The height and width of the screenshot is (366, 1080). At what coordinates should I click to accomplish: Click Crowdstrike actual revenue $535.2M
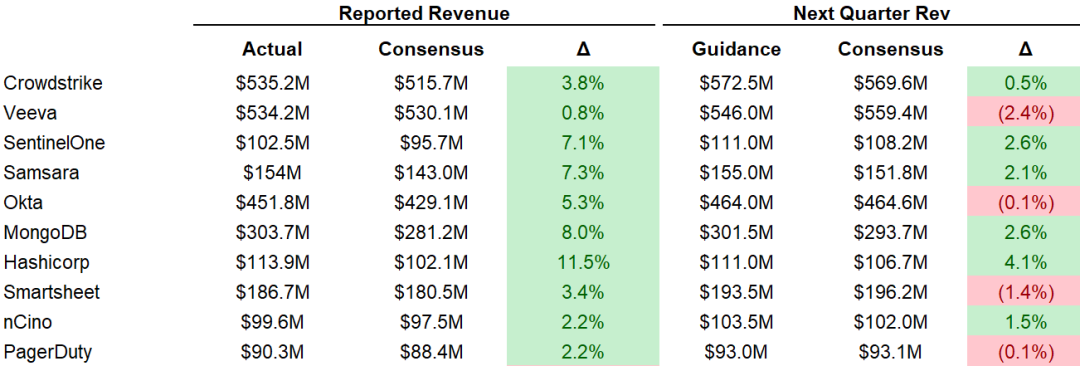[x=272, y=83]
